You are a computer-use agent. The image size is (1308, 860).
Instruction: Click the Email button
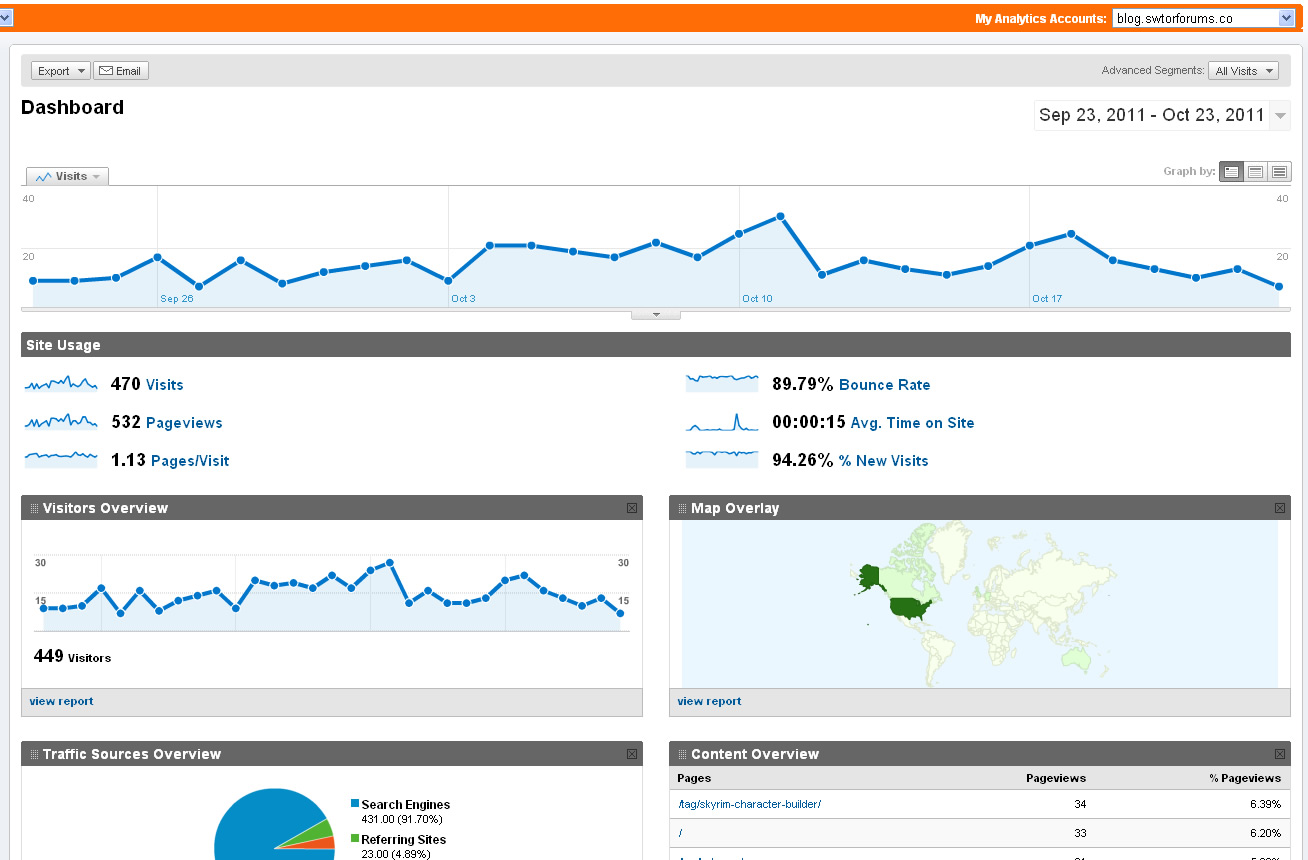tap(121, 71)
